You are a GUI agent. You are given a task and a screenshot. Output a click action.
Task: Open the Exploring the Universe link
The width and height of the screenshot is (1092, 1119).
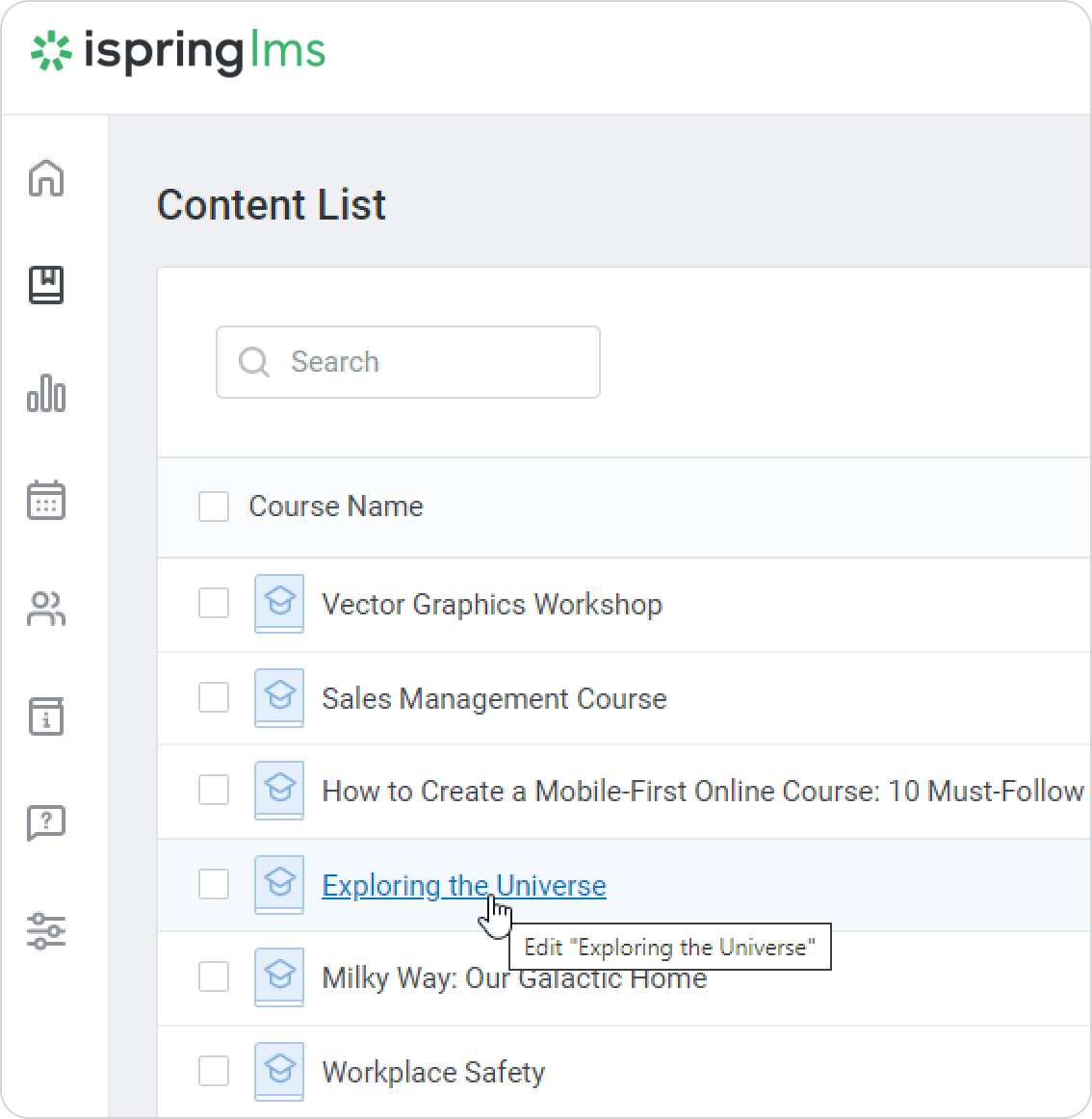(463, 885)
